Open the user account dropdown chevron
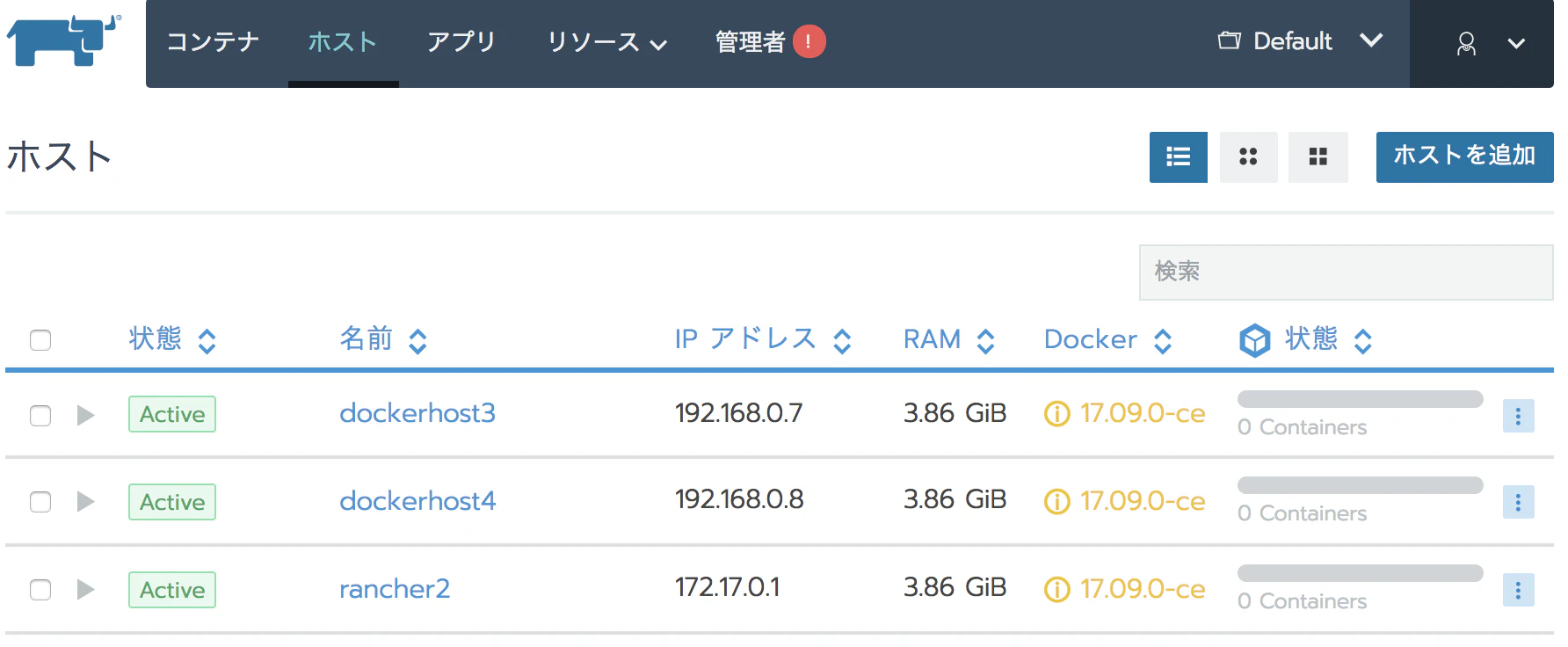 tap(1516, 44)
